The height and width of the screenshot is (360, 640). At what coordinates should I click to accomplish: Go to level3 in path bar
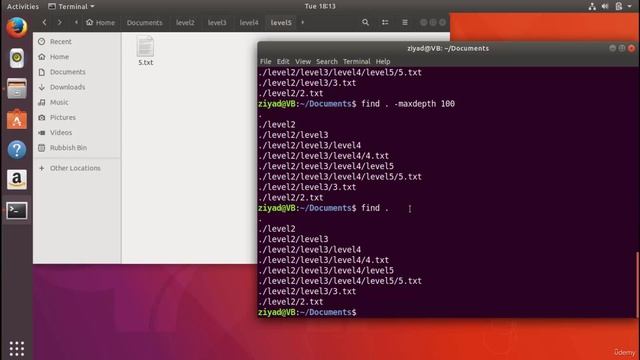pos(217,22)
